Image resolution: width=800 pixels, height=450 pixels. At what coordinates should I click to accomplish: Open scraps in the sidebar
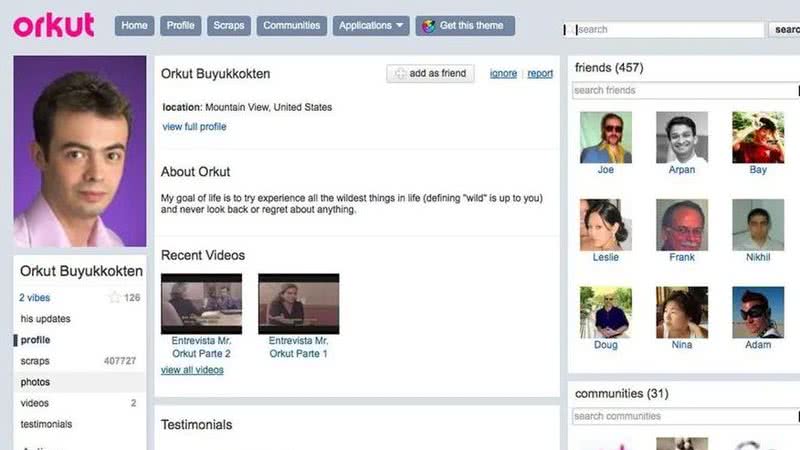point(35,361)
